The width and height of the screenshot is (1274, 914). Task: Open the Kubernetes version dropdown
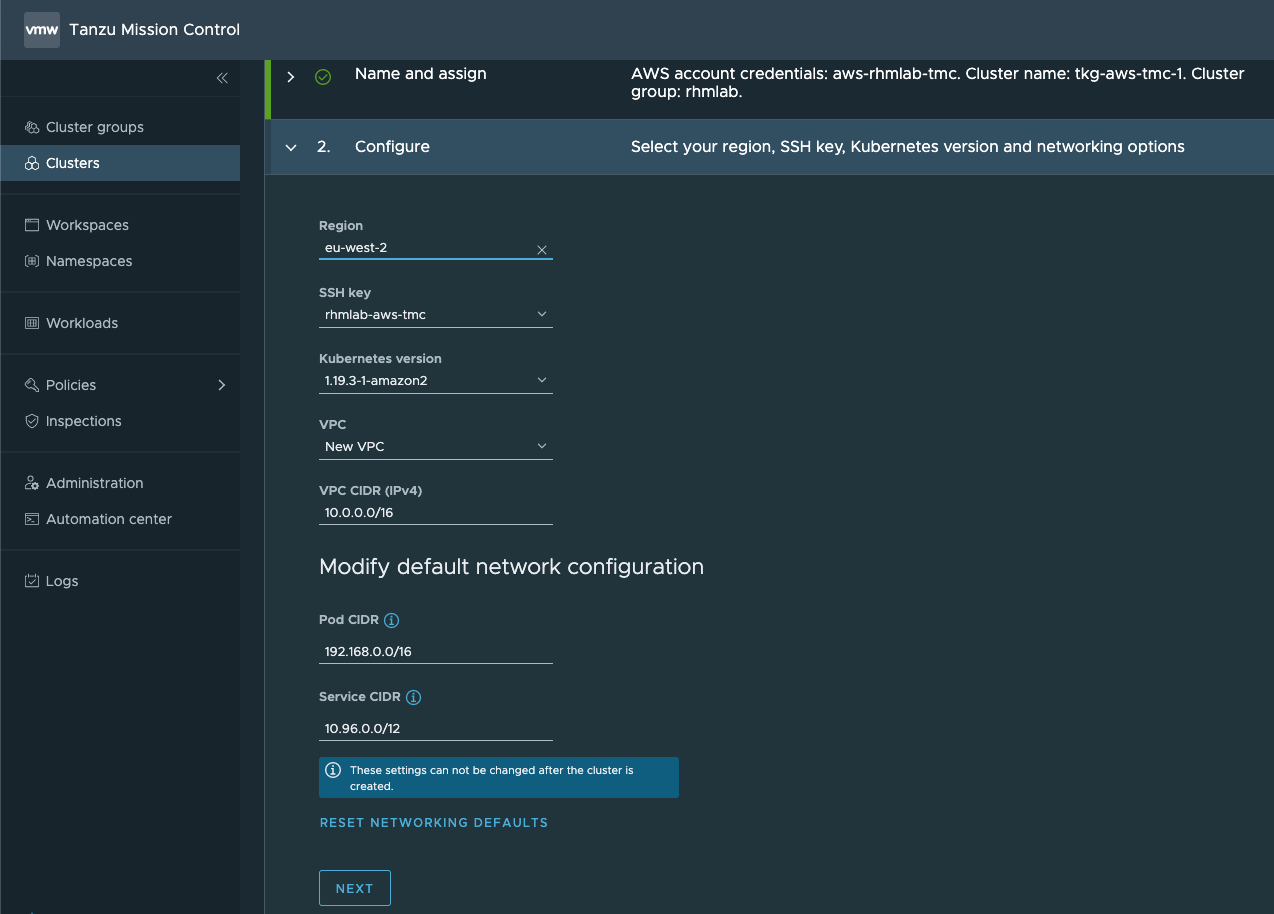pos(436,381)
